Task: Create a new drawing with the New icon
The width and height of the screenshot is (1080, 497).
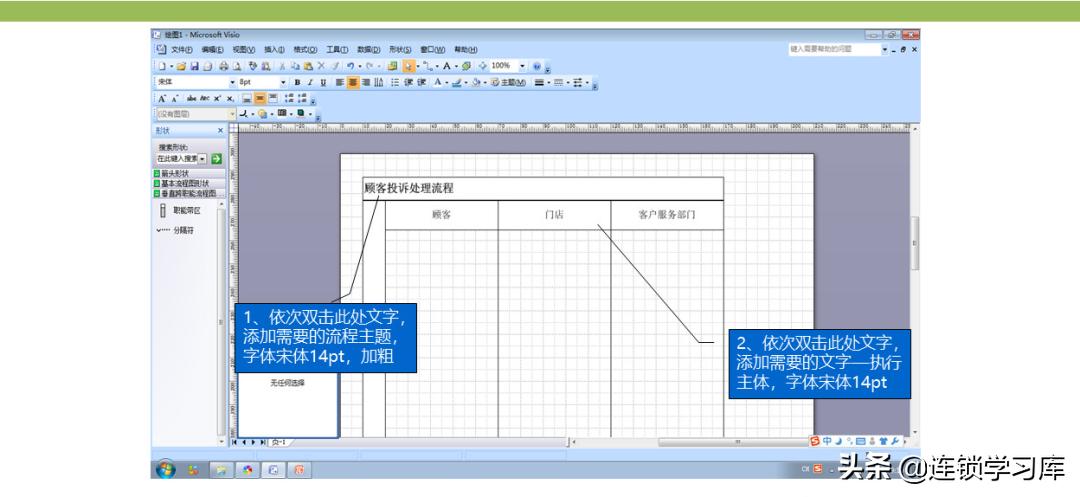Action: (162, 66)
